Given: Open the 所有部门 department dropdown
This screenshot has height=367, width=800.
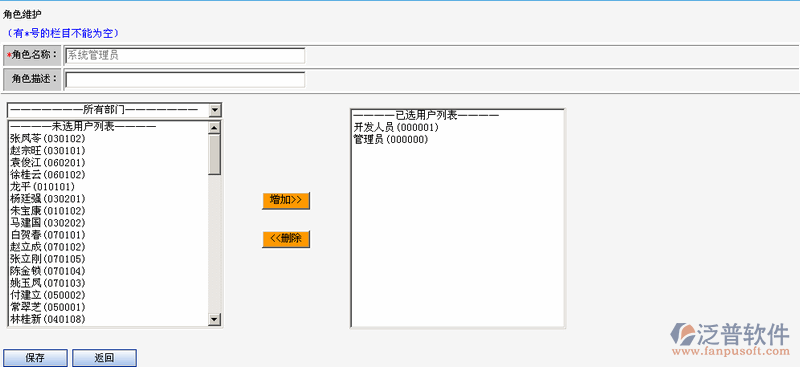Looking at the screenshot, I should [x=114, y=110].
